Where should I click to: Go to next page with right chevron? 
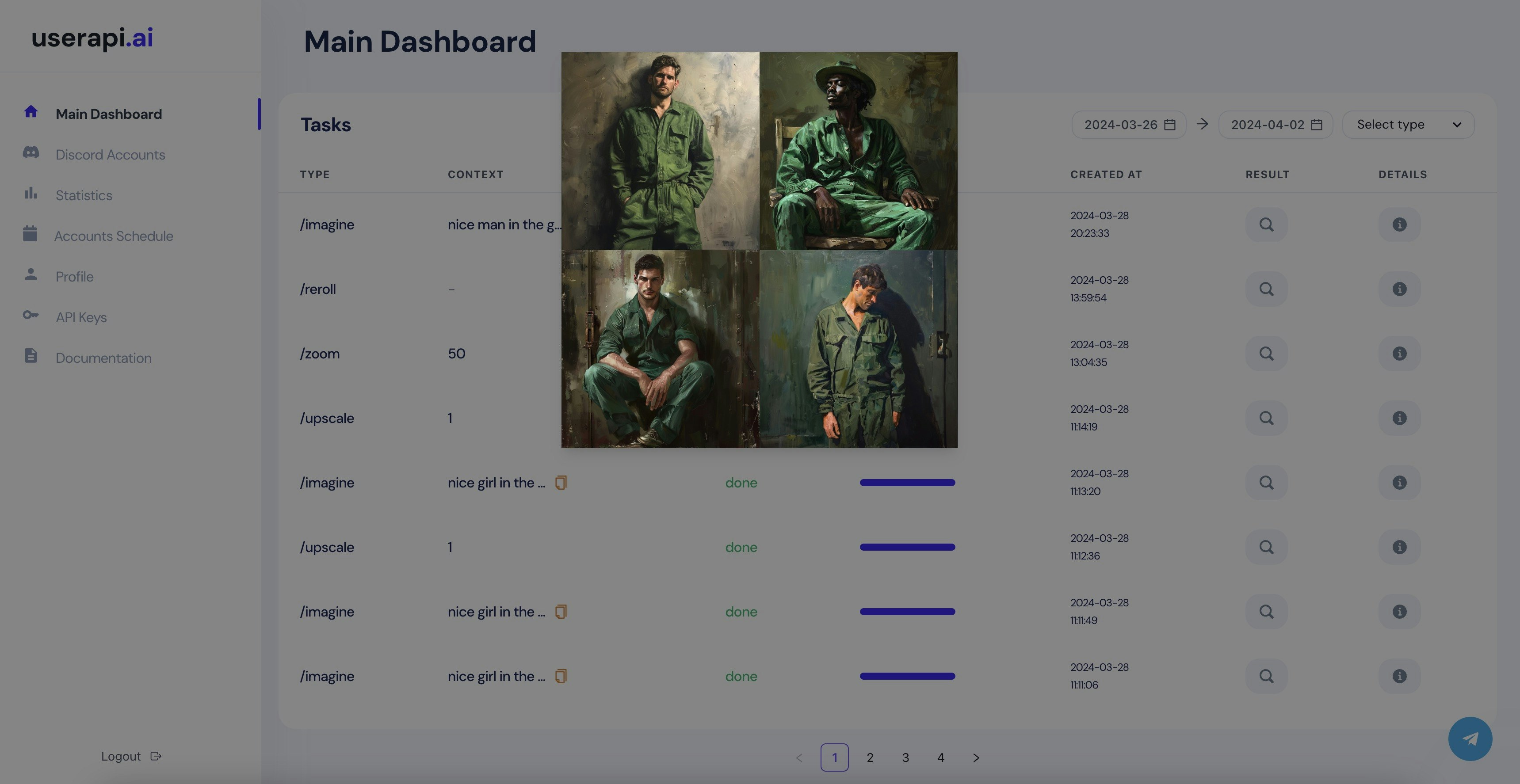coord(975,757)
